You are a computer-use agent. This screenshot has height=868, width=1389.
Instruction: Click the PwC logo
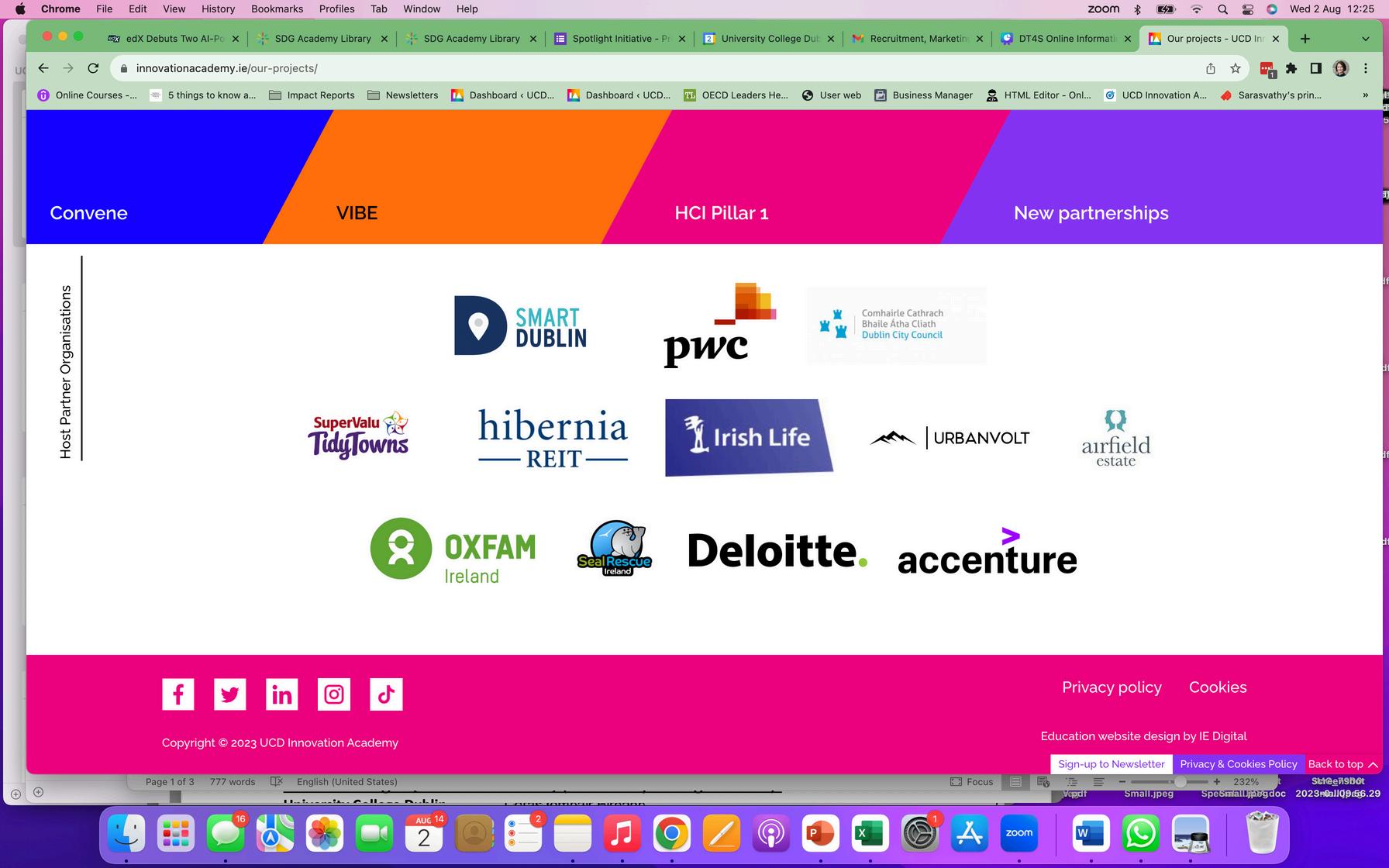click(x=719, y=325)
